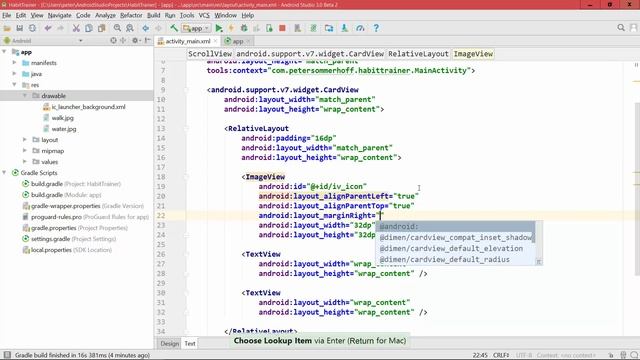640x360 pixels.
Task: Click the Back navigation arrow icon
Action: (x=146, y=28)
